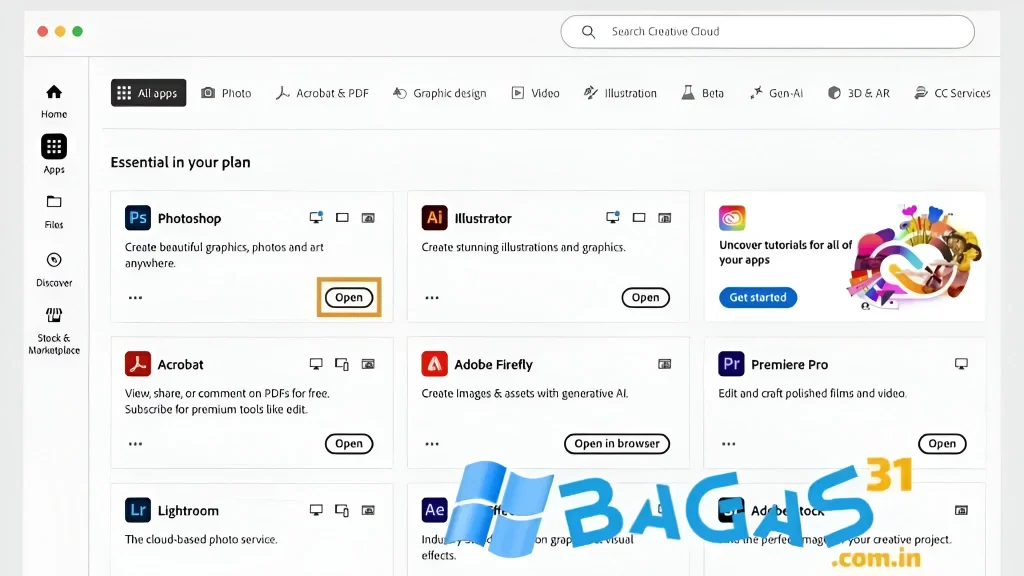Click the tablet platform icon on Illustrator card
Viewport: 1024px width, 576px height.
[639, 217]
